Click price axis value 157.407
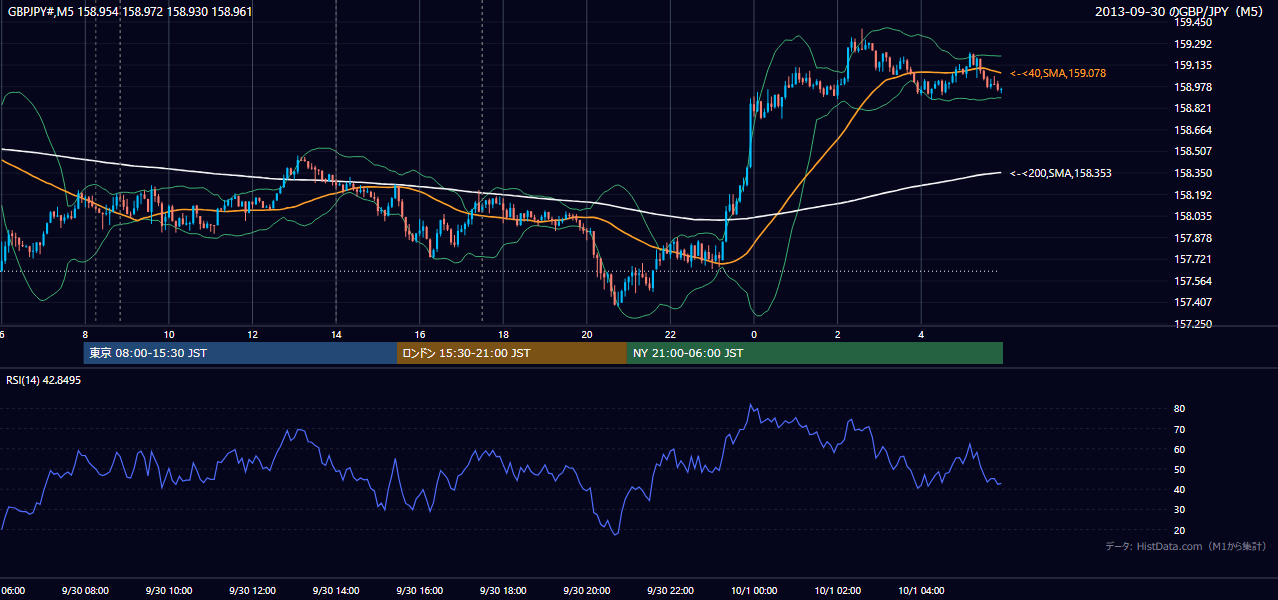Viewport: 1278px width, 600px height. pos(1195,302)
